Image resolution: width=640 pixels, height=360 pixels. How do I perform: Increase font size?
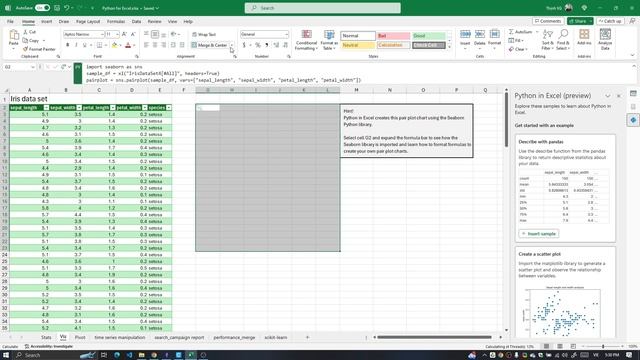coord(124,34)
